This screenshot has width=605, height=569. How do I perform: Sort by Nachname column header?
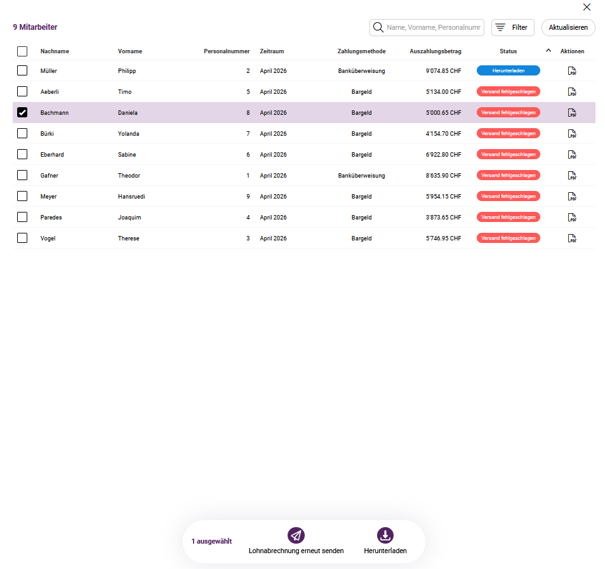pos(55,51)
